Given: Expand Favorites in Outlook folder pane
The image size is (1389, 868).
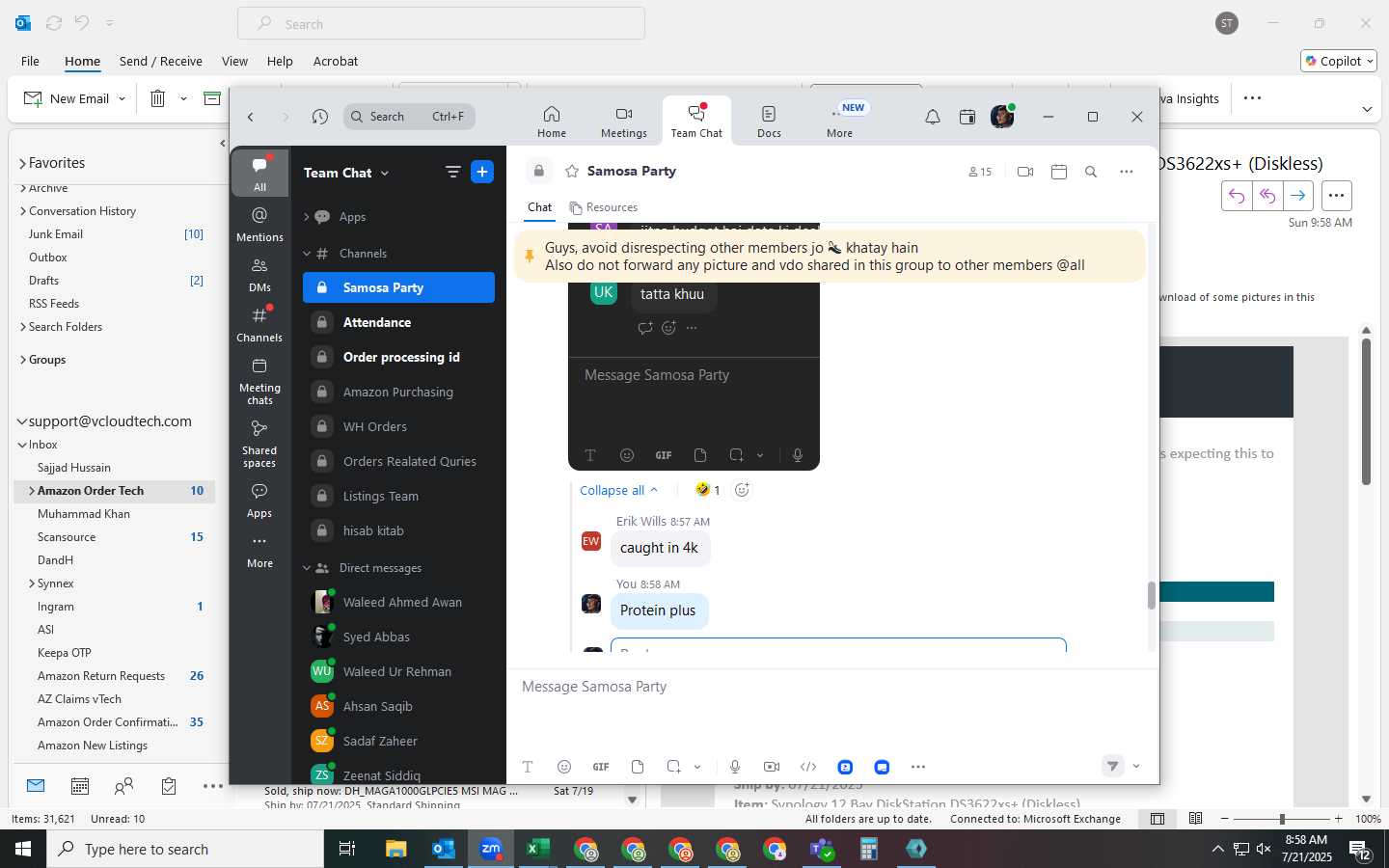Looking at the screenshot, I should [x=22, y=163].
